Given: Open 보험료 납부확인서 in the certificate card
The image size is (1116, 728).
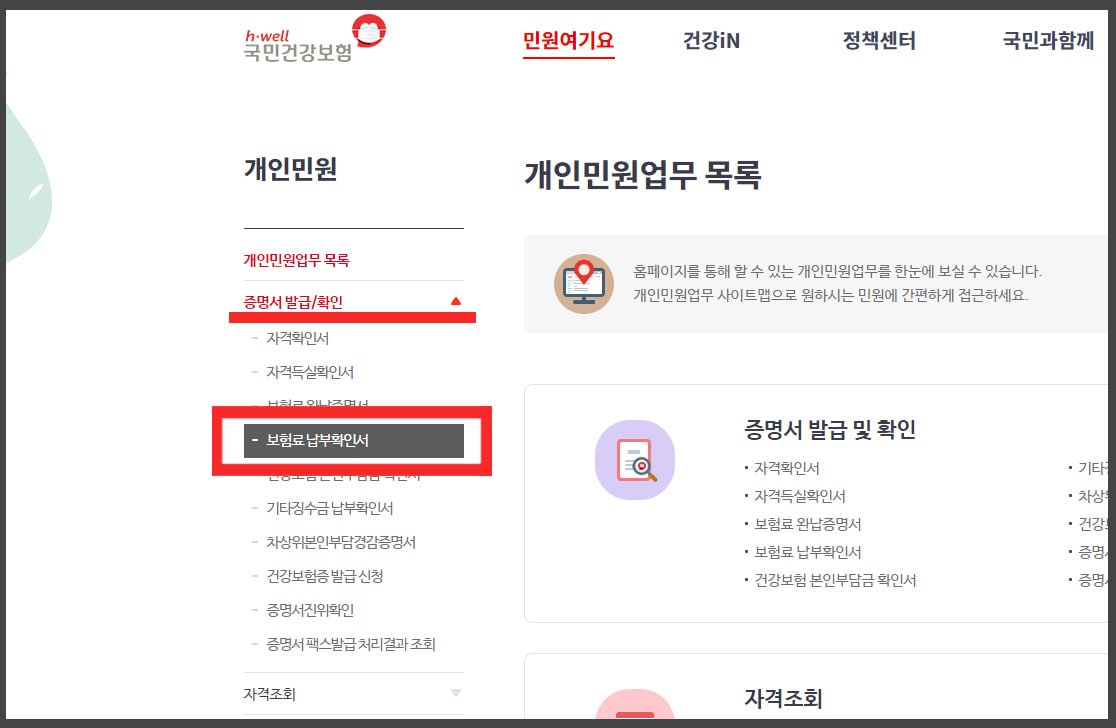Looking at the screenshot, I should point(807,552).
